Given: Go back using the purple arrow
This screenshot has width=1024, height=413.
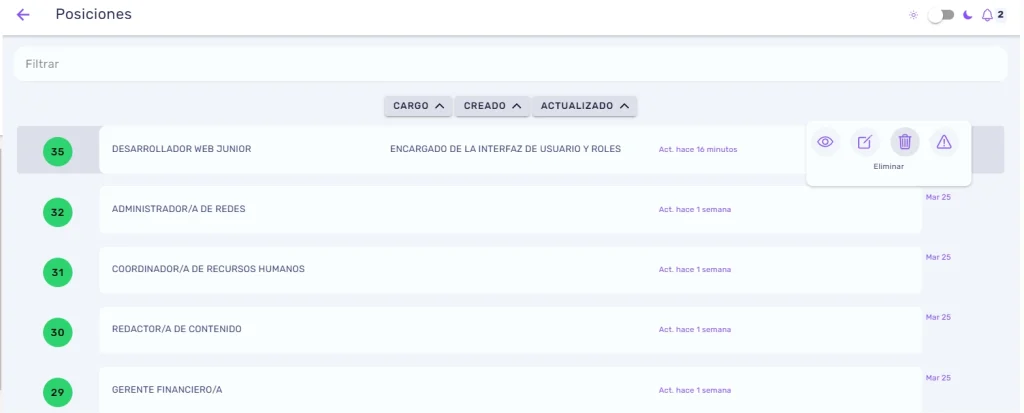Looking at the screenshot, I should point(23,14).
